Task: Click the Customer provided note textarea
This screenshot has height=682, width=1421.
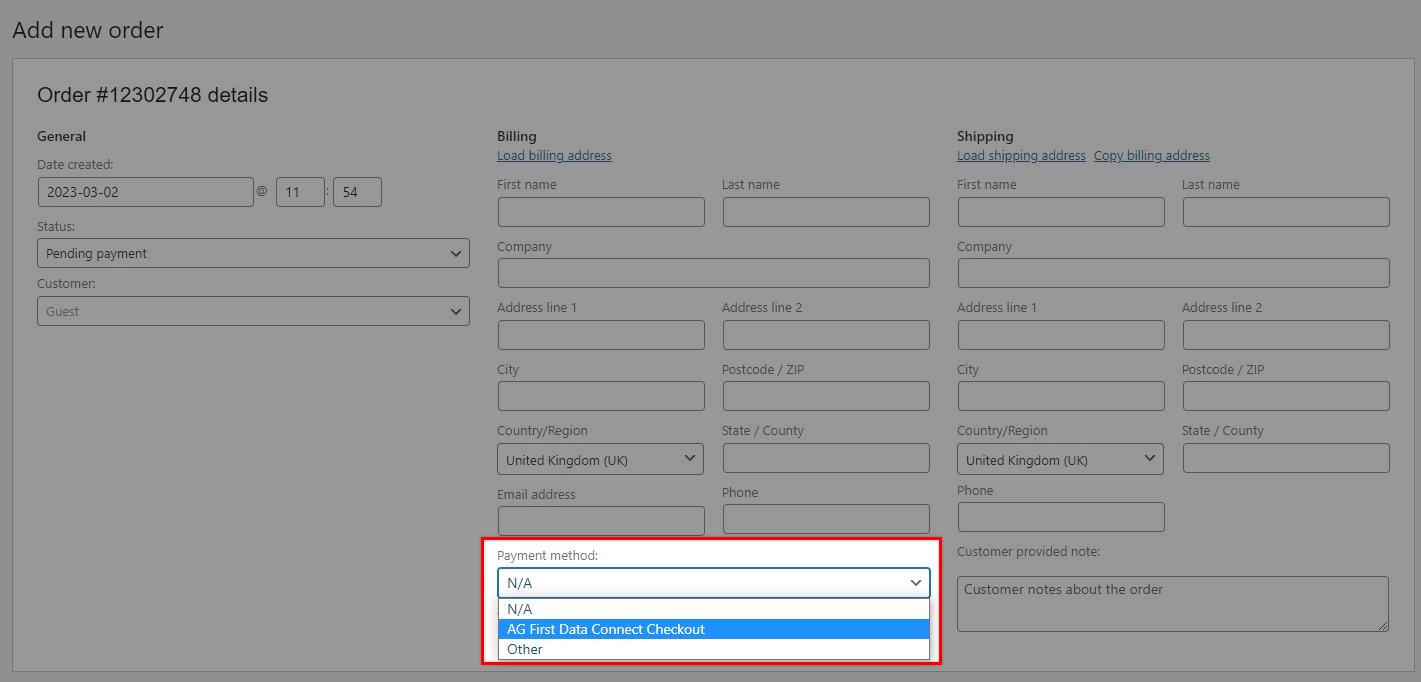Action: coord(1173,604)
